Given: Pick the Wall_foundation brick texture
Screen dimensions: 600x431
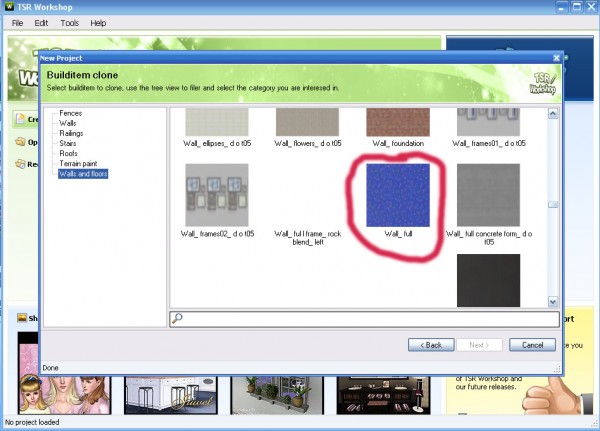Looking at the screenshot, I should 399,122.
